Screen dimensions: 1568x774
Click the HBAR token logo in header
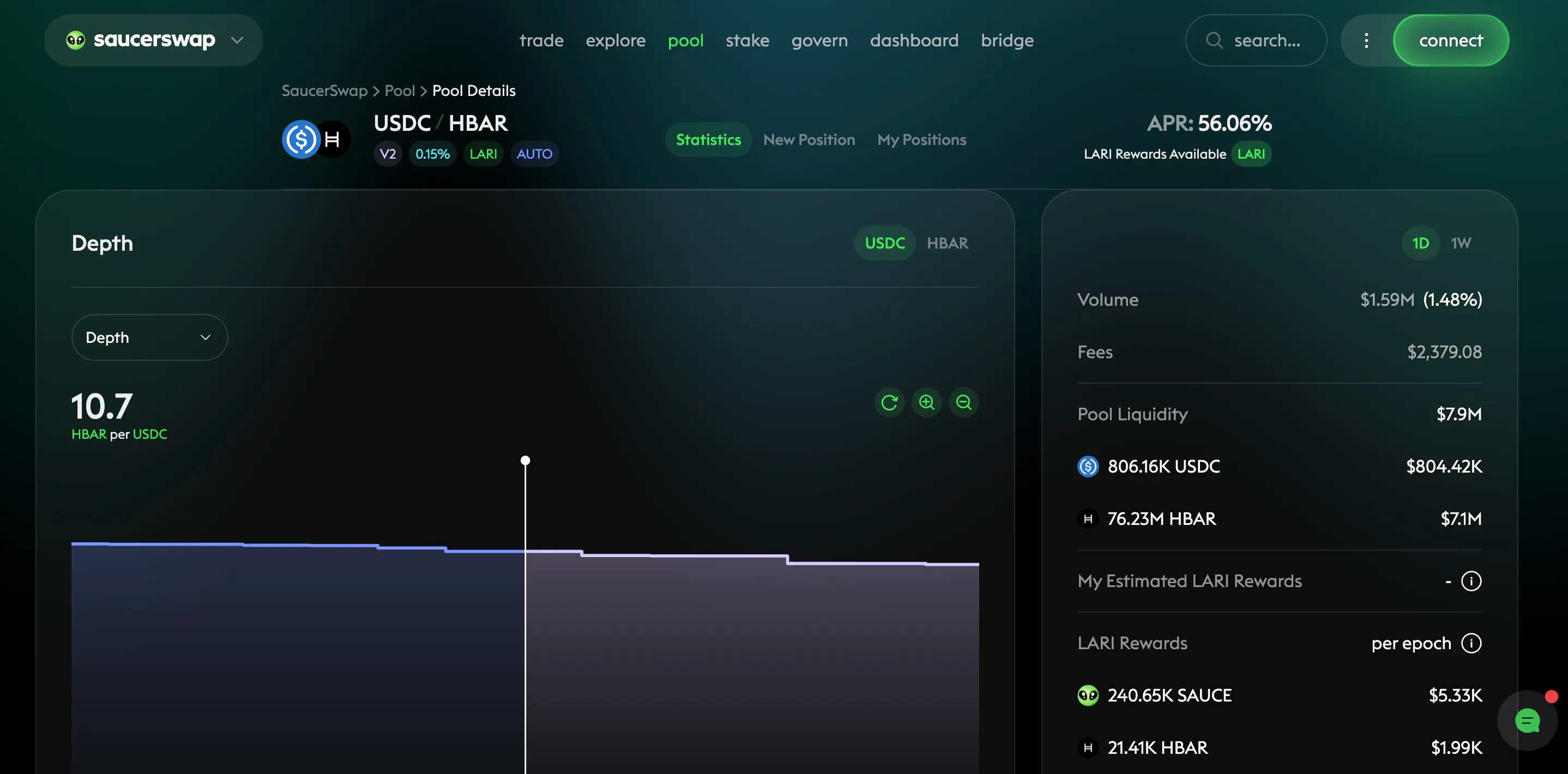click(334, 140)
